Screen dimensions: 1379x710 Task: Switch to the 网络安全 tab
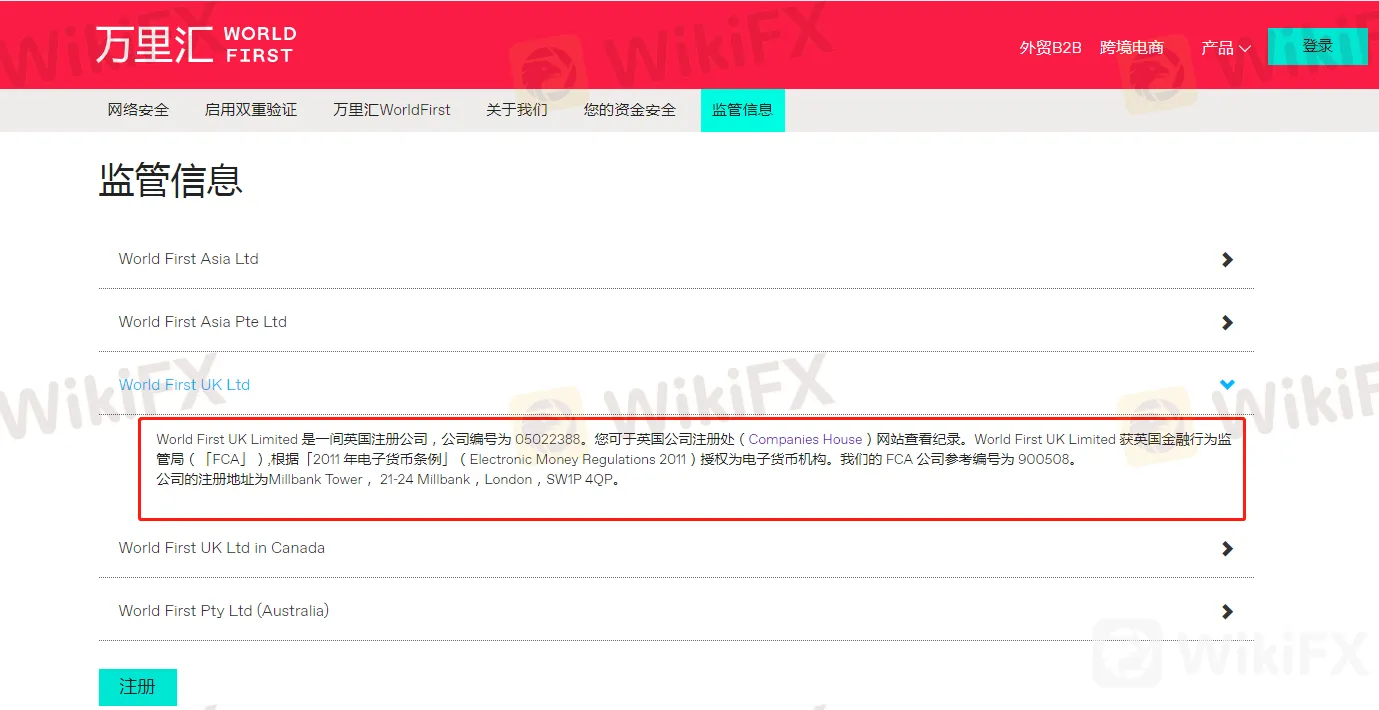click(x=138, y=110)
